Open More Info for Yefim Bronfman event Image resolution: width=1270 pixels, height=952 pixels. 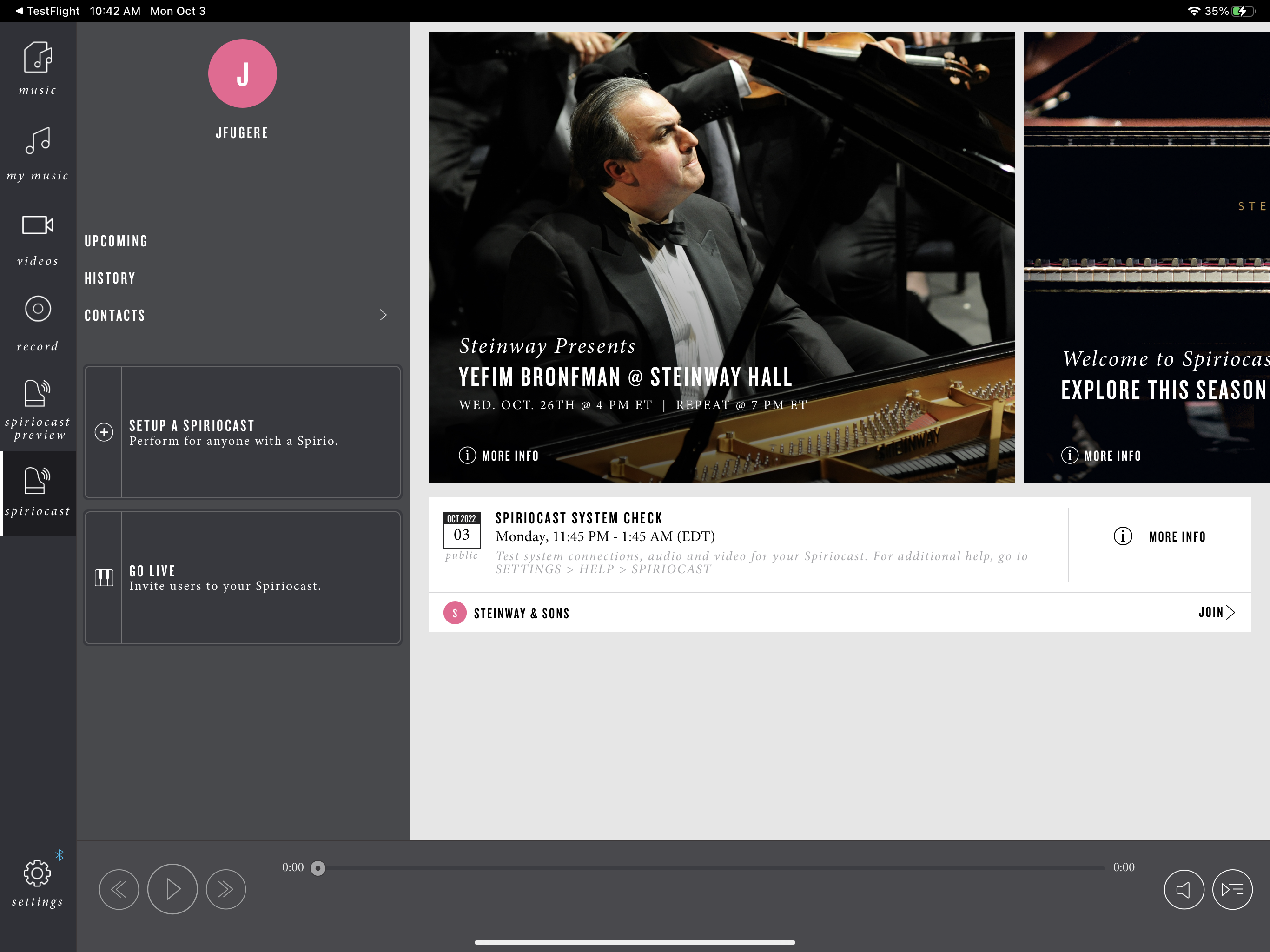pyautogui.click(x=498, y=456)
